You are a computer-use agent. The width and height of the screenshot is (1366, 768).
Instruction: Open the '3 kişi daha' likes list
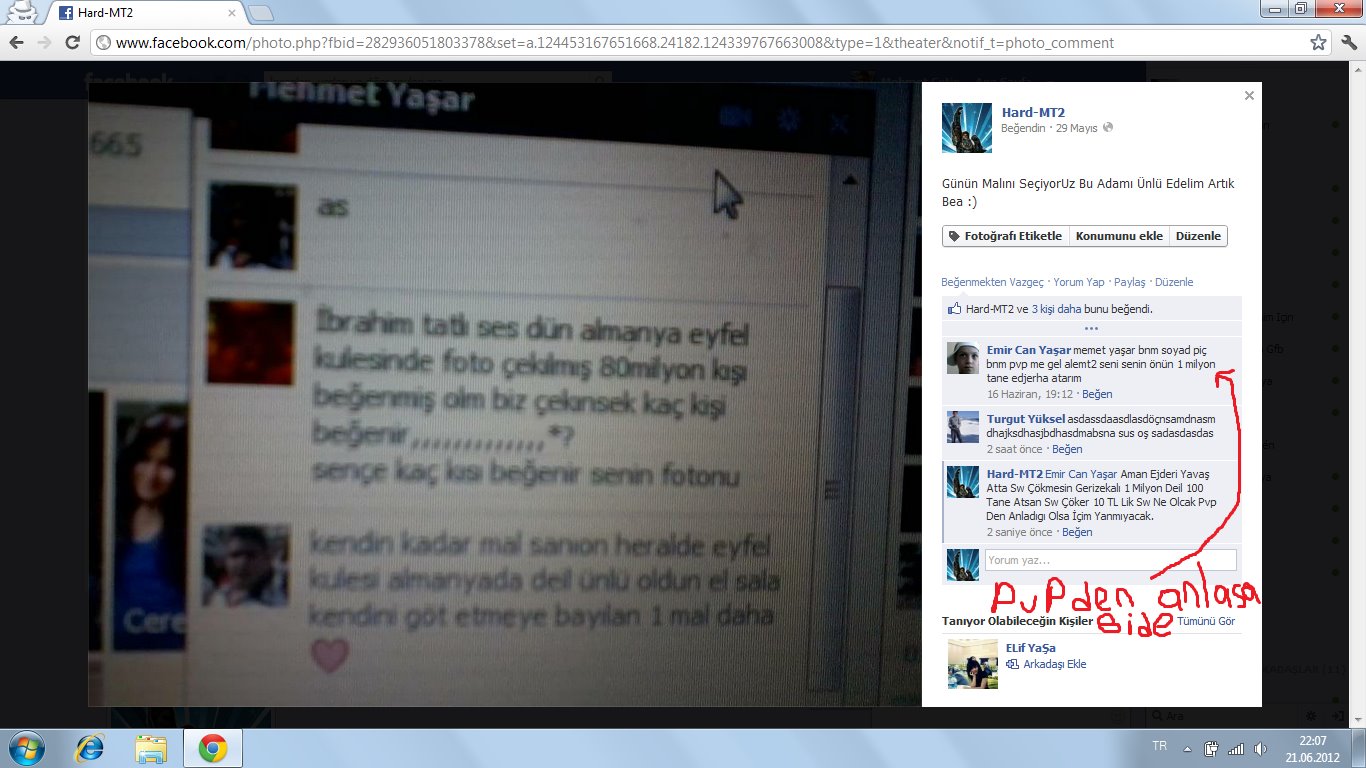[1058, 309]
